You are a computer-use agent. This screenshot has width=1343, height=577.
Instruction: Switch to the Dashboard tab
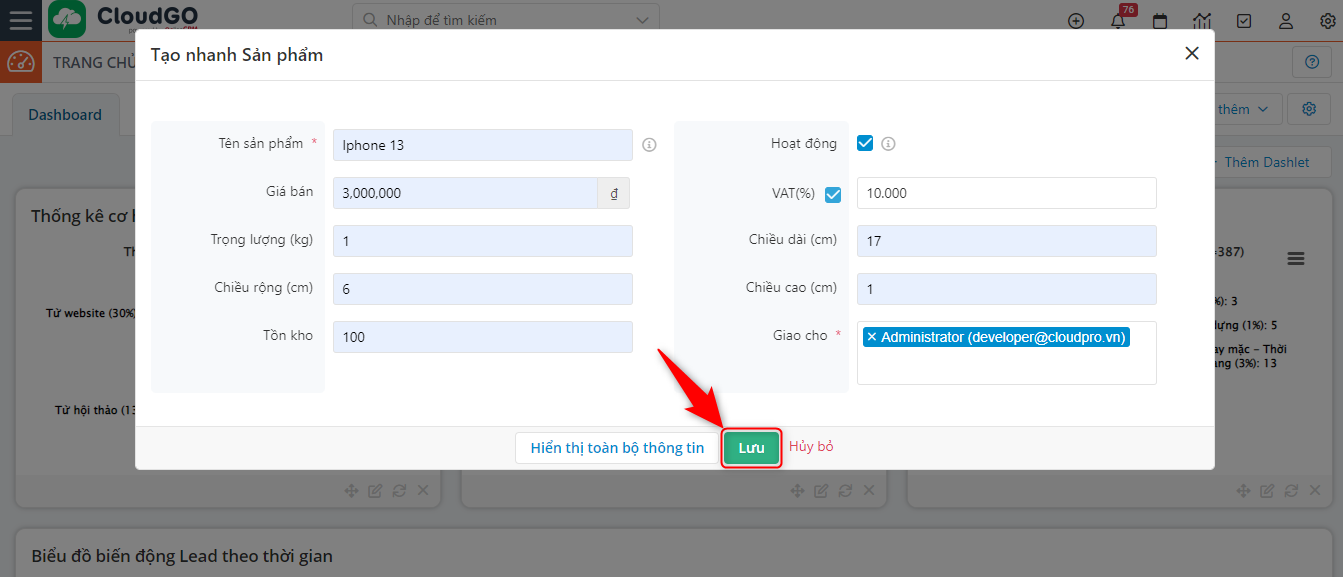pos(65,115)
